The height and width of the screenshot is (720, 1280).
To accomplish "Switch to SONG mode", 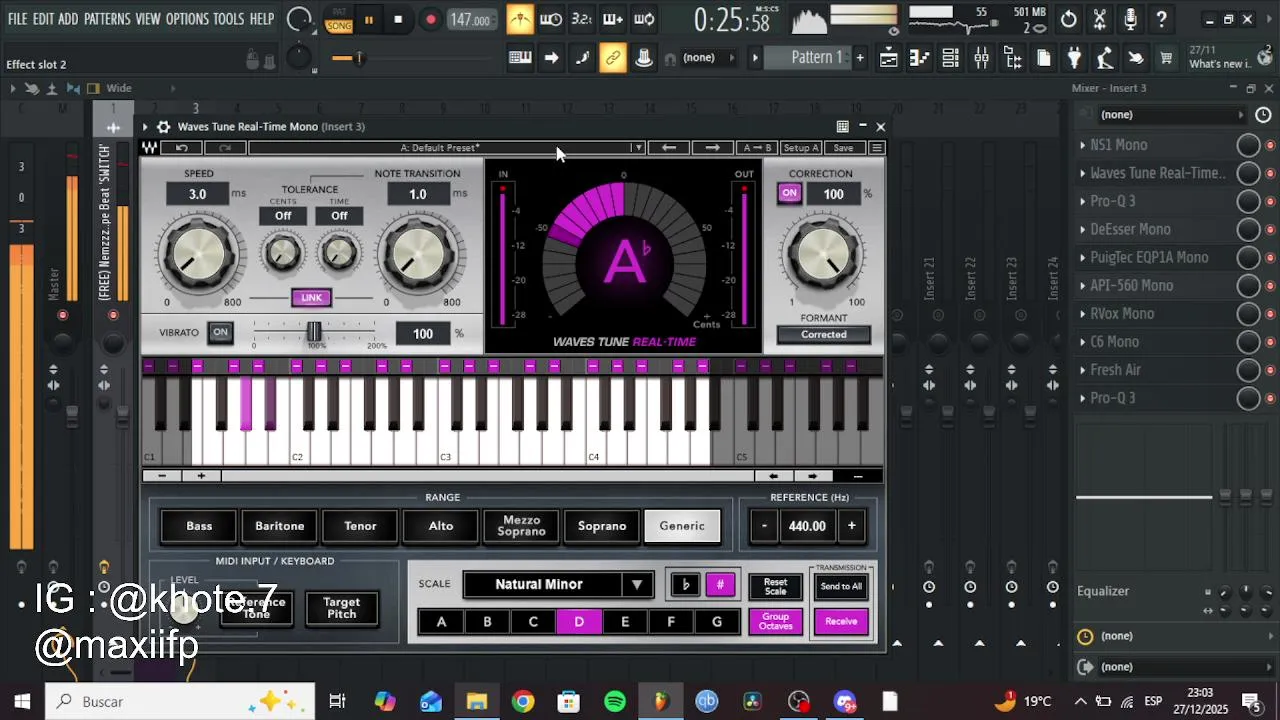I will pos(339,26).
